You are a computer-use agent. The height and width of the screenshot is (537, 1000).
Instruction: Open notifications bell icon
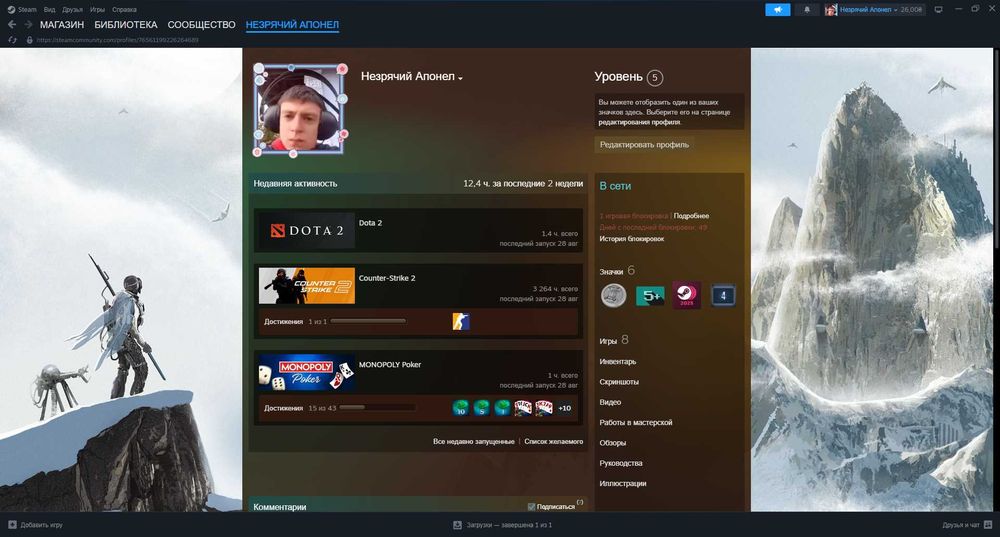pos(807,10)
